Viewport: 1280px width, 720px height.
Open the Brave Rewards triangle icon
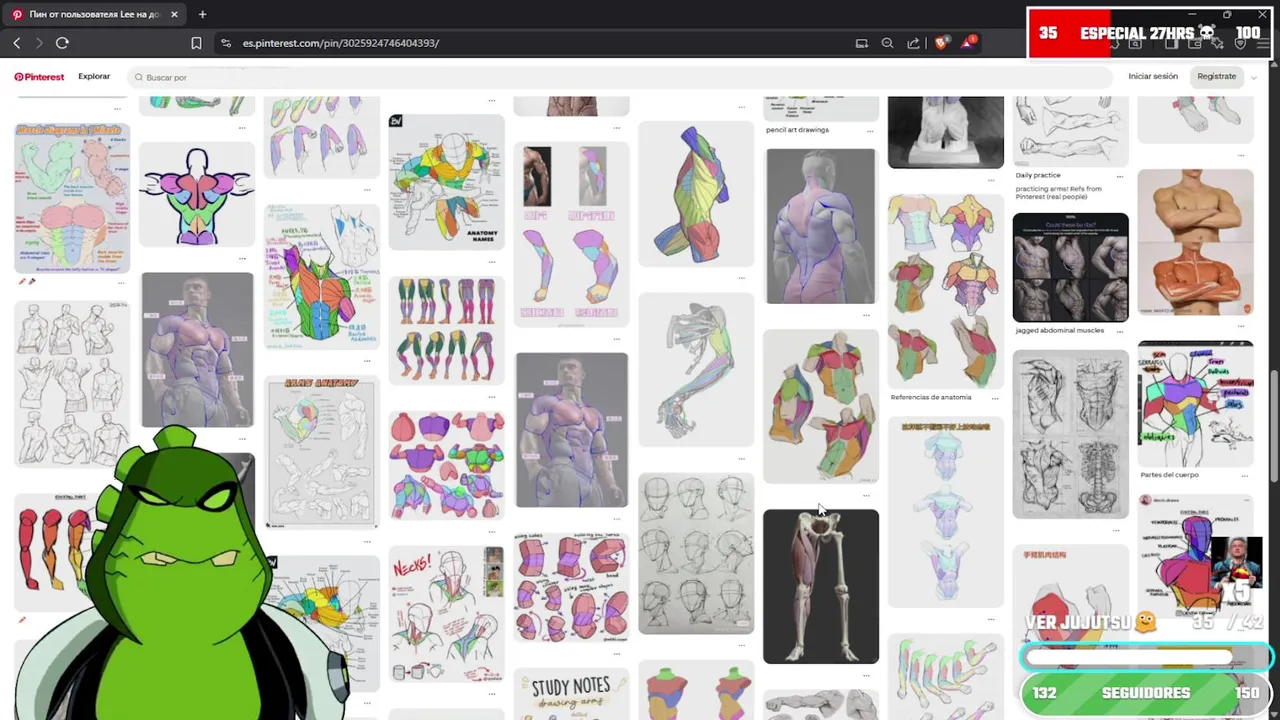[969, 43]
